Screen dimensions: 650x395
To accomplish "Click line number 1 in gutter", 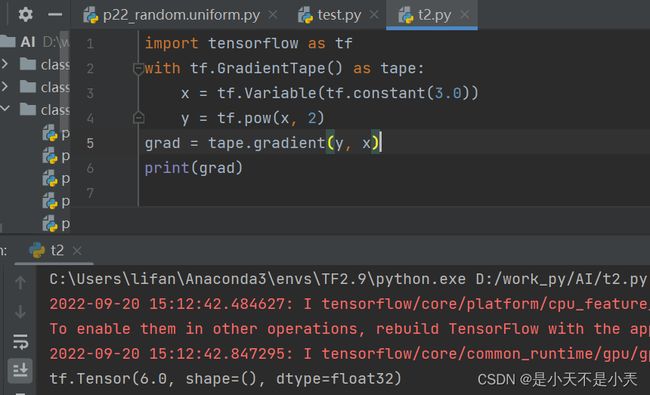I will coord(90,44).
